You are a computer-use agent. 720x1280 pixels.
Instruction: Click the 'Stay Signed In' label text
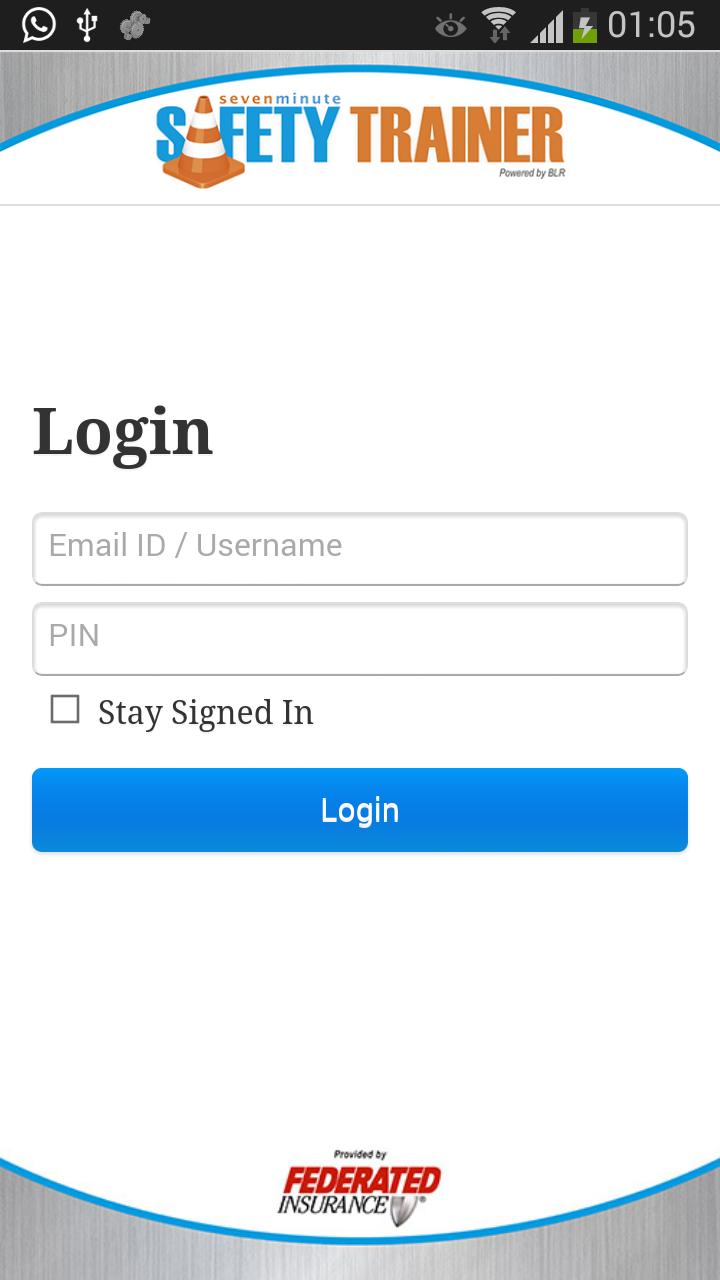point(205,712)
